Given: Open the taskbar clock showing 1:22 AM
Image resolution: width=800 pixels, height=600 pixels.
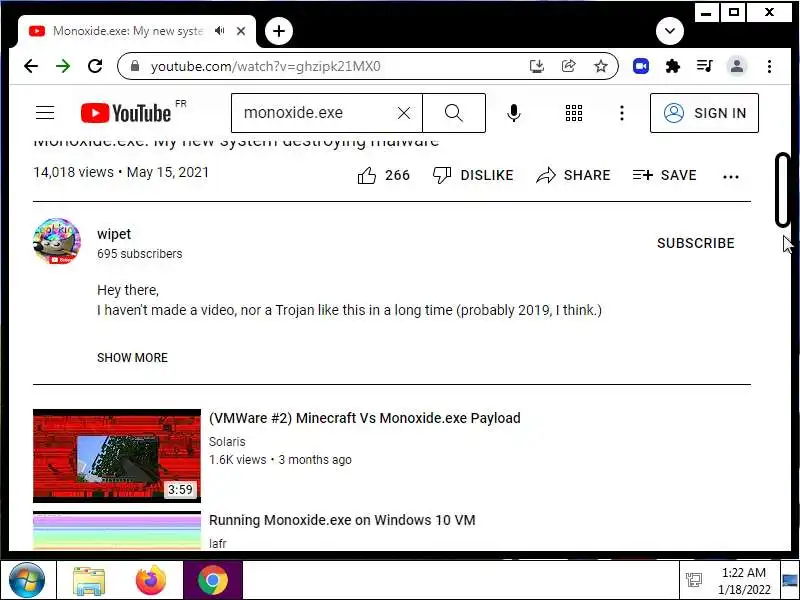Looking at the screenshot, I should (x=744, y=581).
